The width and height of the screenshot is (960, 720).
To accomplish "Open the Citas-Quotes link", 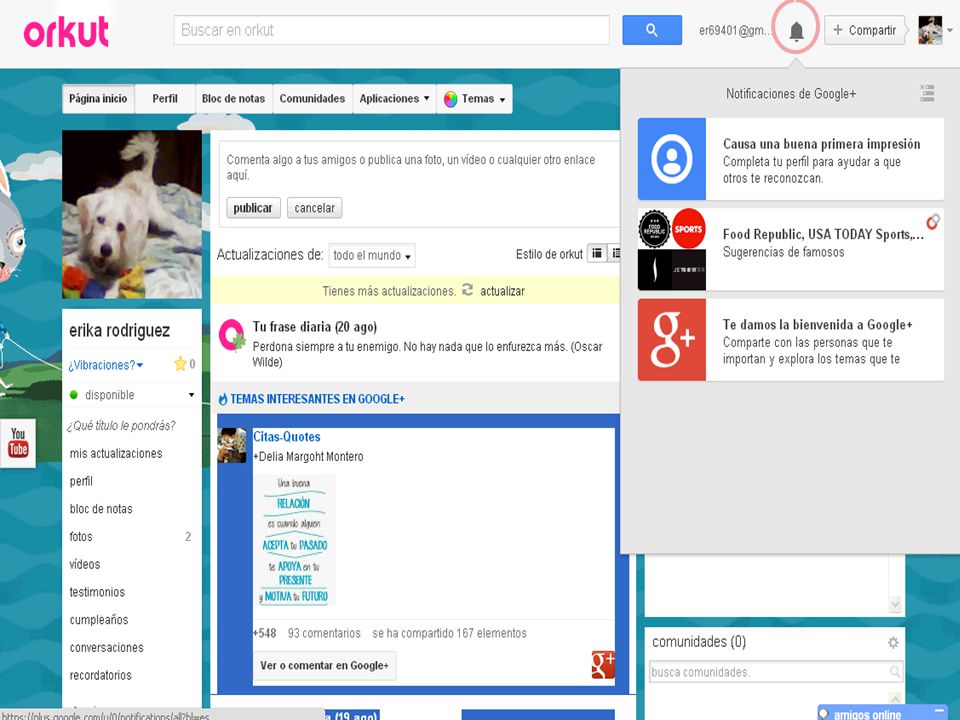I will [287, 437].
